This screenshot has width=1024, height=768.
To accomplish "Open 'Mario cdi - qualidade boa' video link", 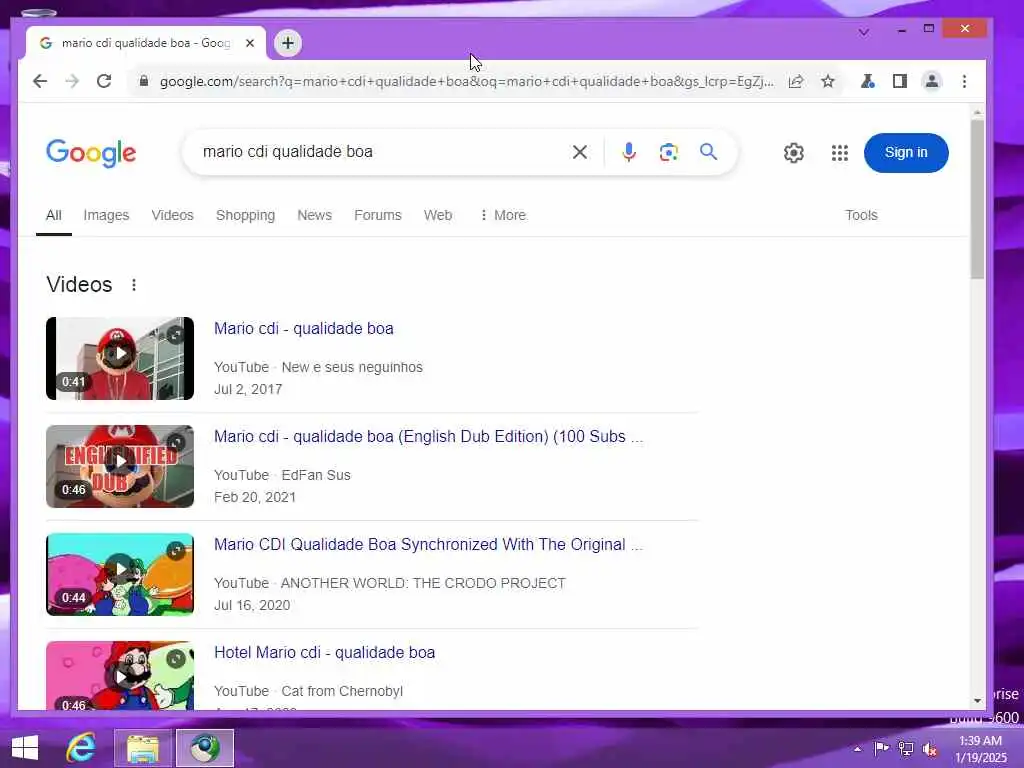I will pyautogui.click(x=304, y=328).
